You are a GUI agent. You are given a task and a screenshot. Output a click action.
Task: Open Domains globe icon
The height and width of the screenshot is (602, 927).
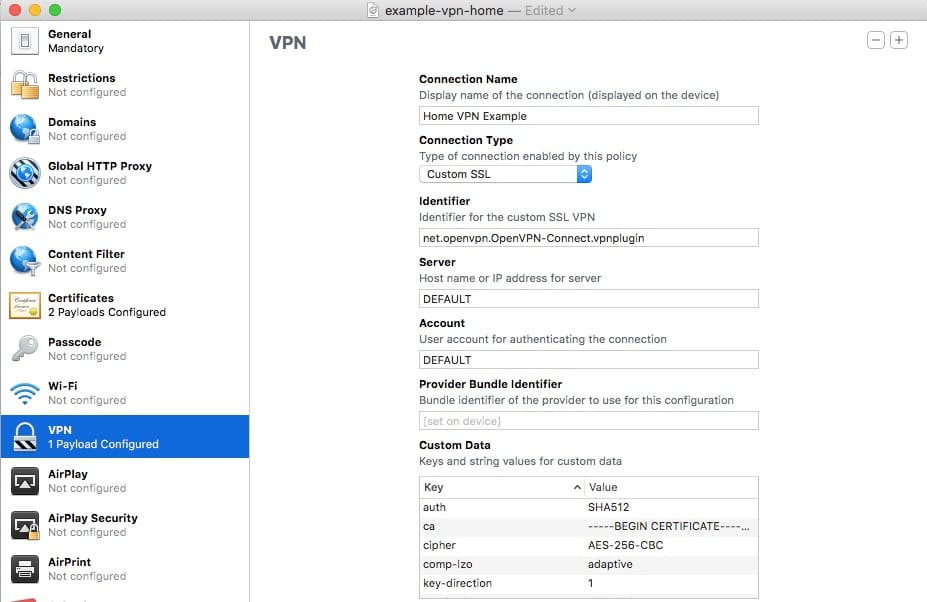[25, 128]
